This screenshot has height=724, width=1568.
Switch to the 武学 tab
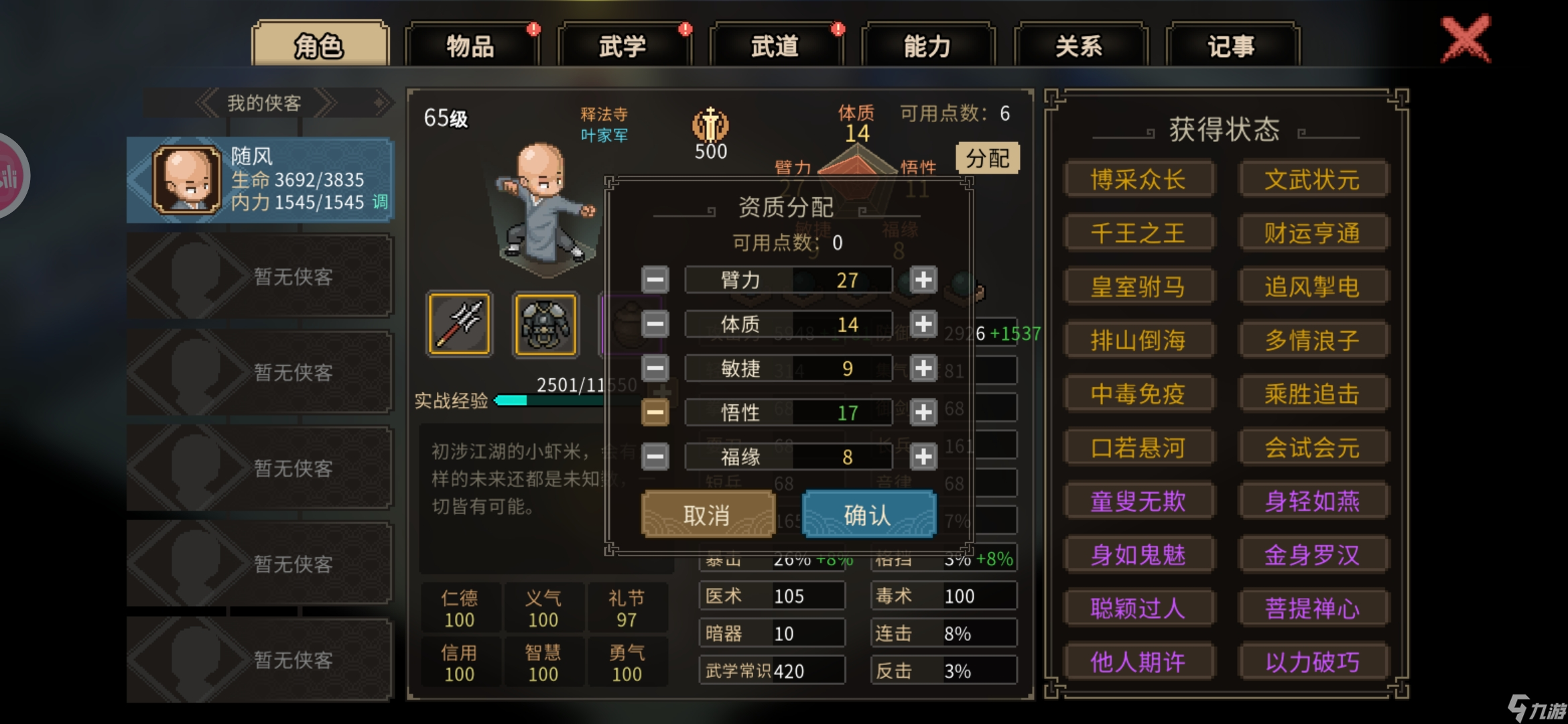pos(623,45)
